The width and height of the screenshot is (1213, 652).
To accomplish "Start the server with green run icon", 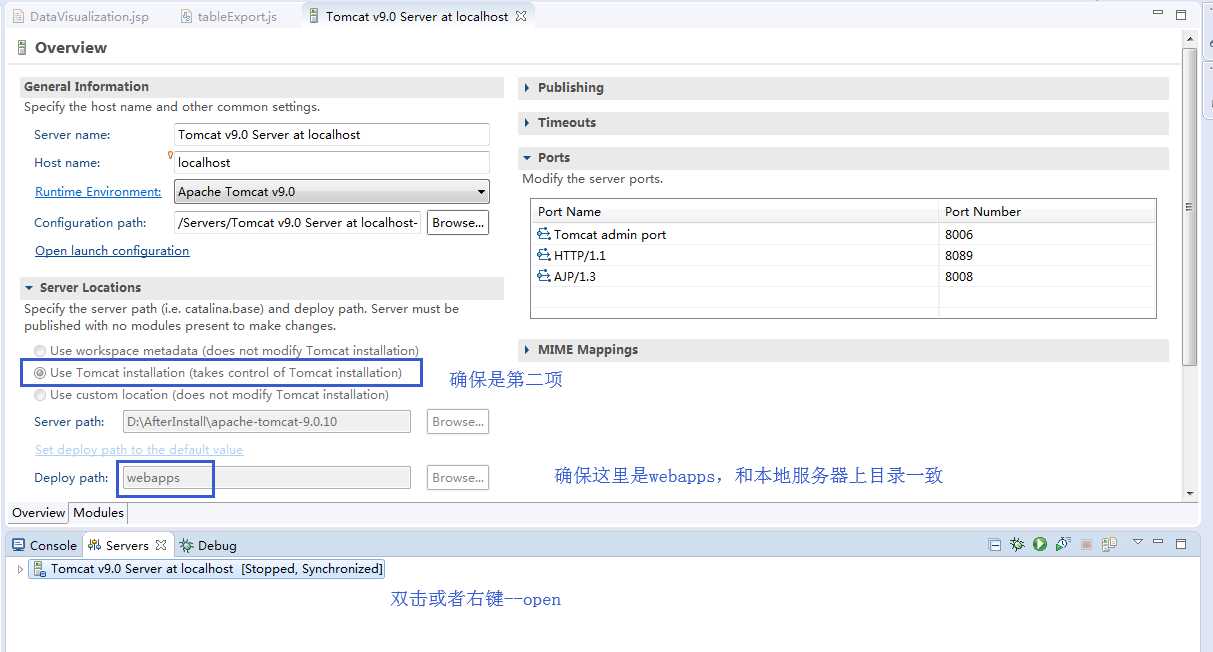I will pyautogui.click(x=1040, y=545).
